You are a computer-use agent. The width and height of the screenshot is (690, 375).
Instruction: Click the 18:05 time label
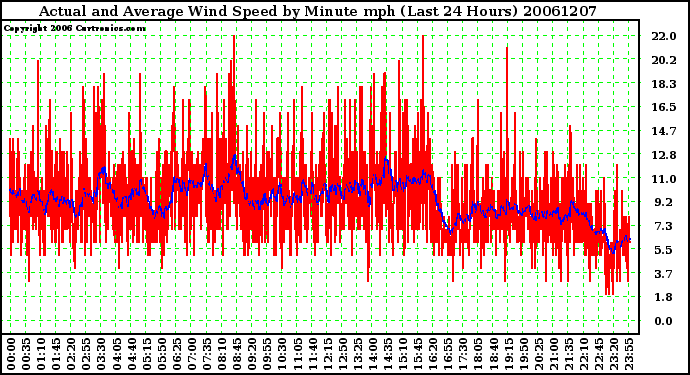point(478,354)
